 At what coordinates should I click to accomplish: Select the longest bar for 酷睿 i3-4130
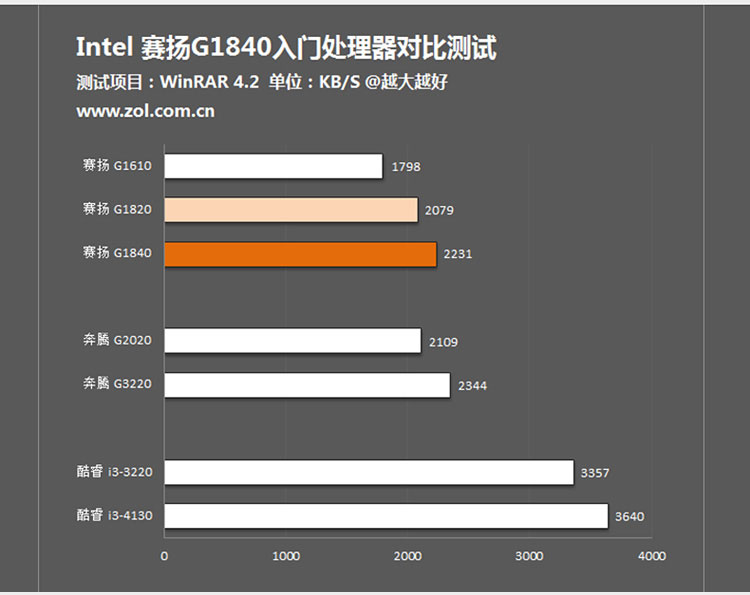tap(386, 516)
